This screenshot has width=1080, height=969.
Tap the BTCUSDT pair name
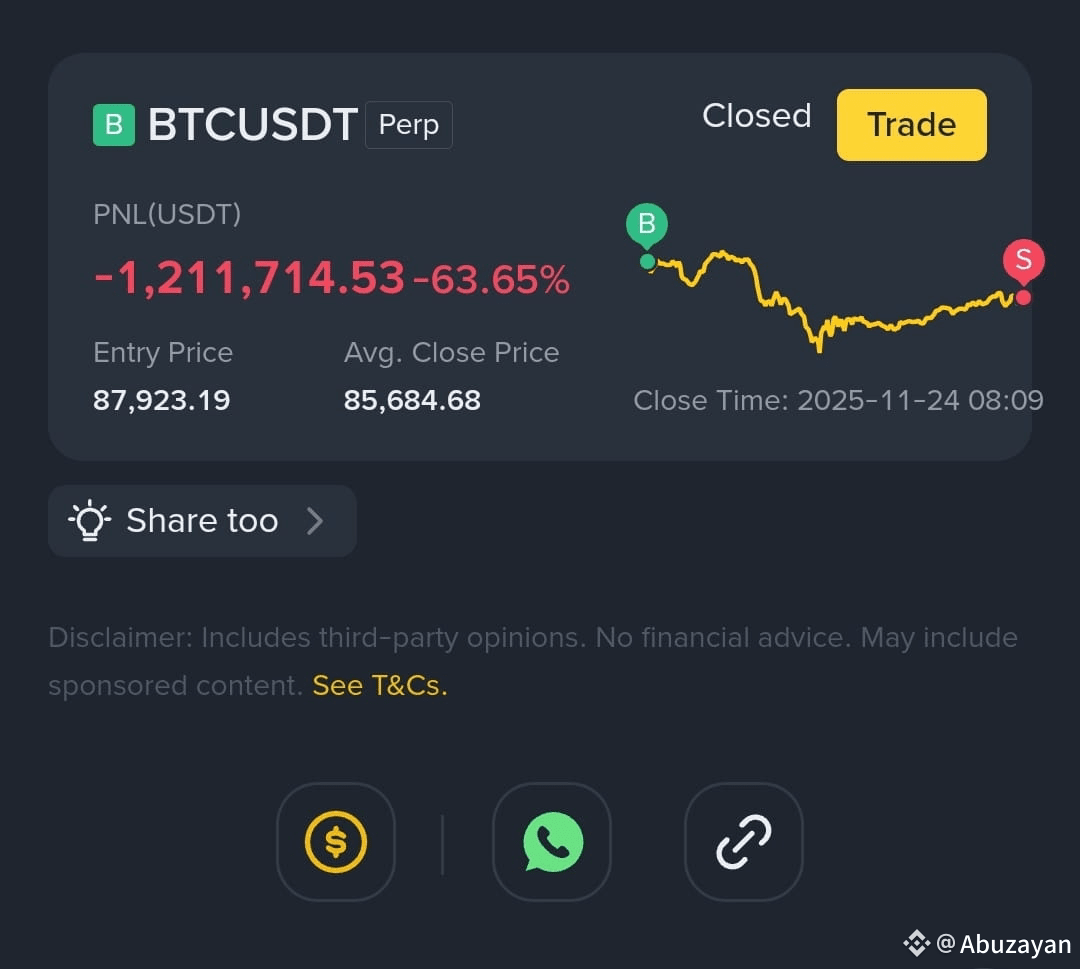click(253, 125)
